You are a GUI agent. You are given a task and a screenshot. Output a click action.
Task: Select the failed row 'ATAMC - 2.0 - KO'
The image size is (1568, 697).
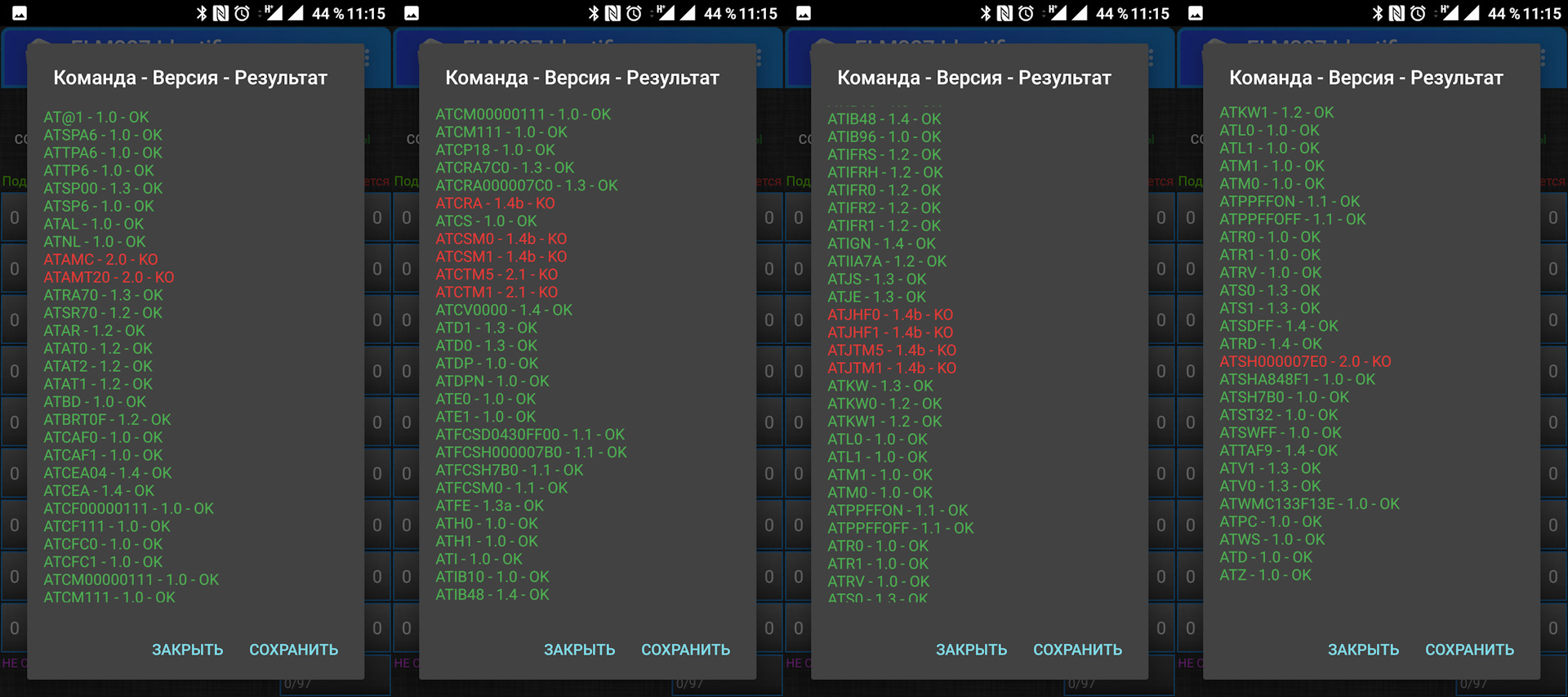(x=100, y=259)
